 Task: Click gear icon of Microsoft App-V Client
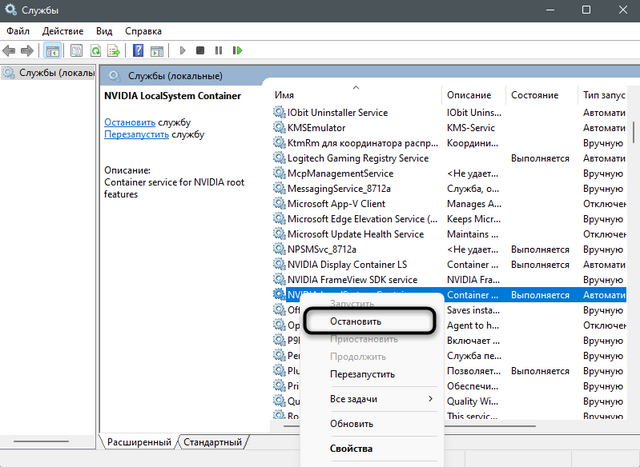[279, 203]
